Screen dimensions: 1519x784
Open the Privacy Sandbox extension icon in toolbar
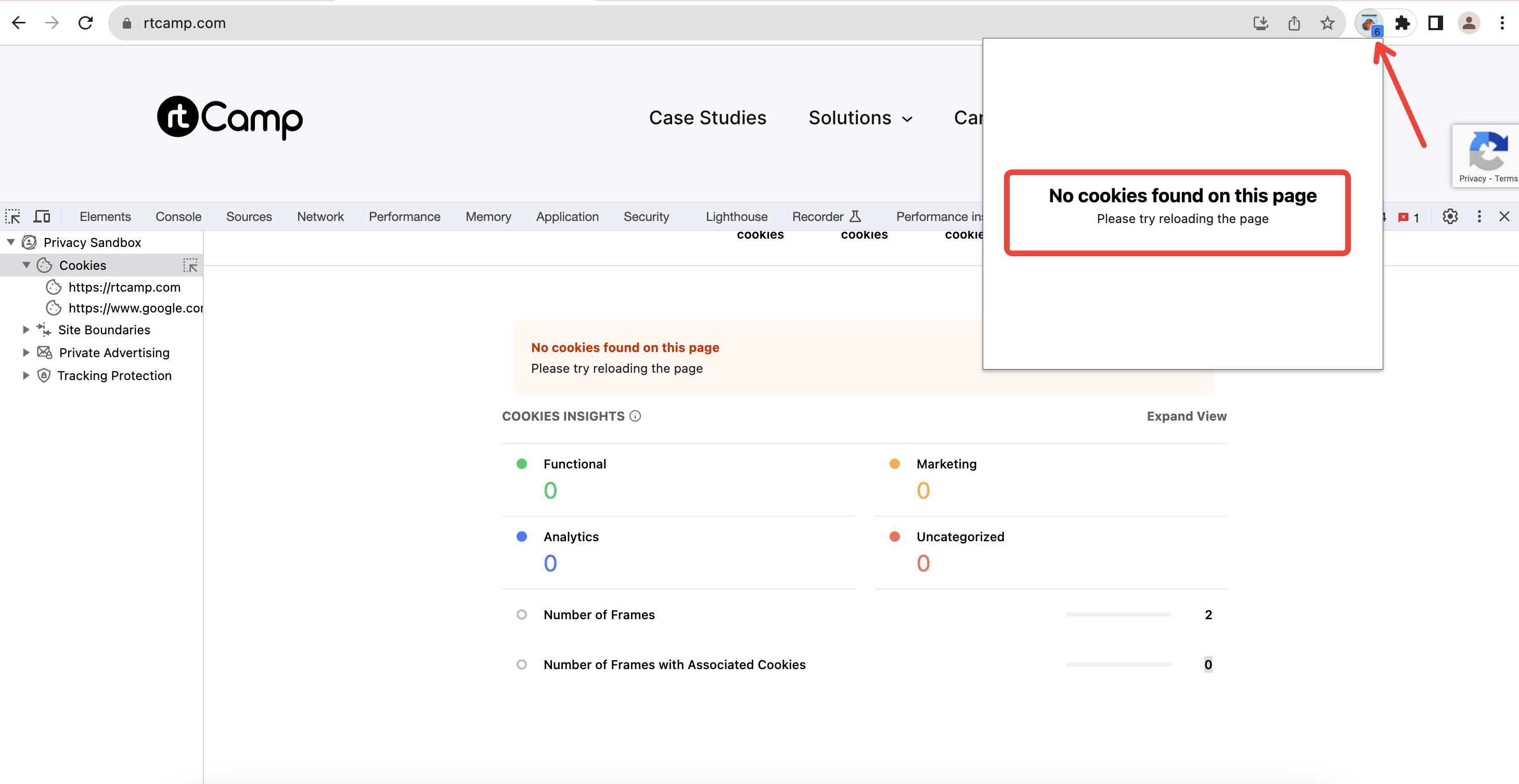1369,23
